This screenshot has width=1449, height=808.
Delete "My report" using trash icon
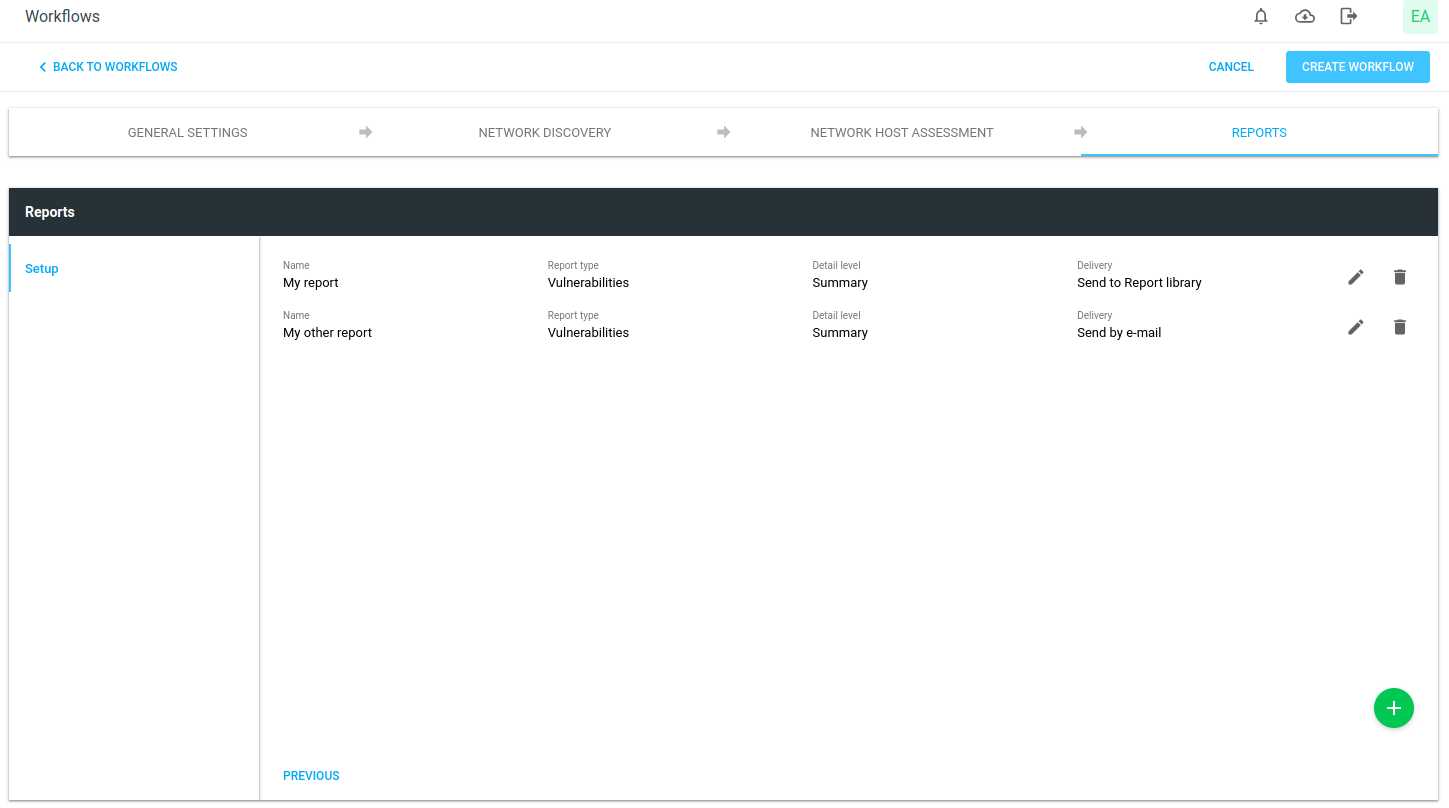tap(1400, 277)
